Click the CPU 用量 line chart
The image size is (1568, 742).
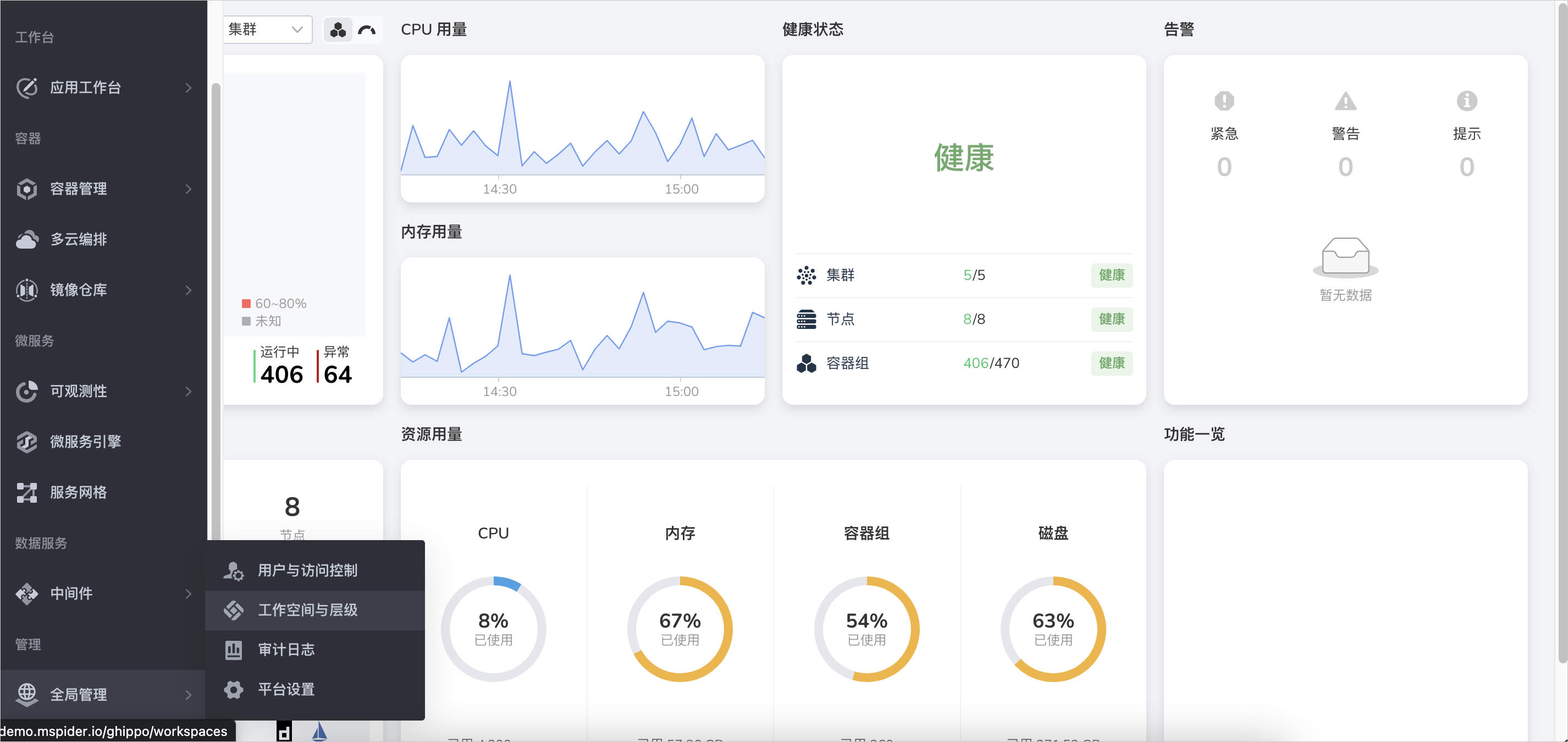(x=583, y=129)
